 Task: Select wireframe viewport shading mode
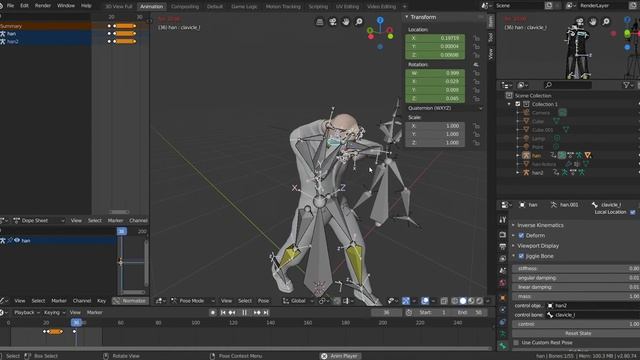tap(455, 301)
